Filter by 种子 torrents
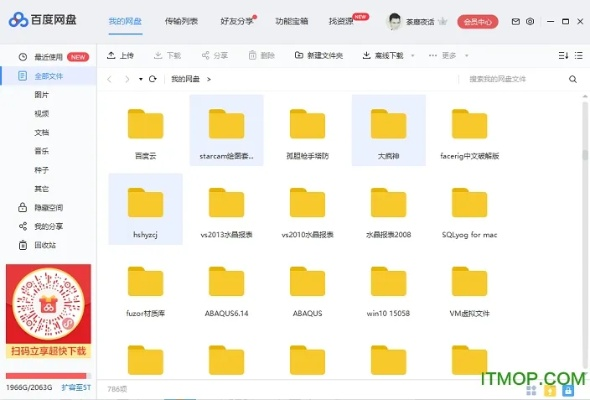This screenshot has width=590, height=400. coord(41,170)
